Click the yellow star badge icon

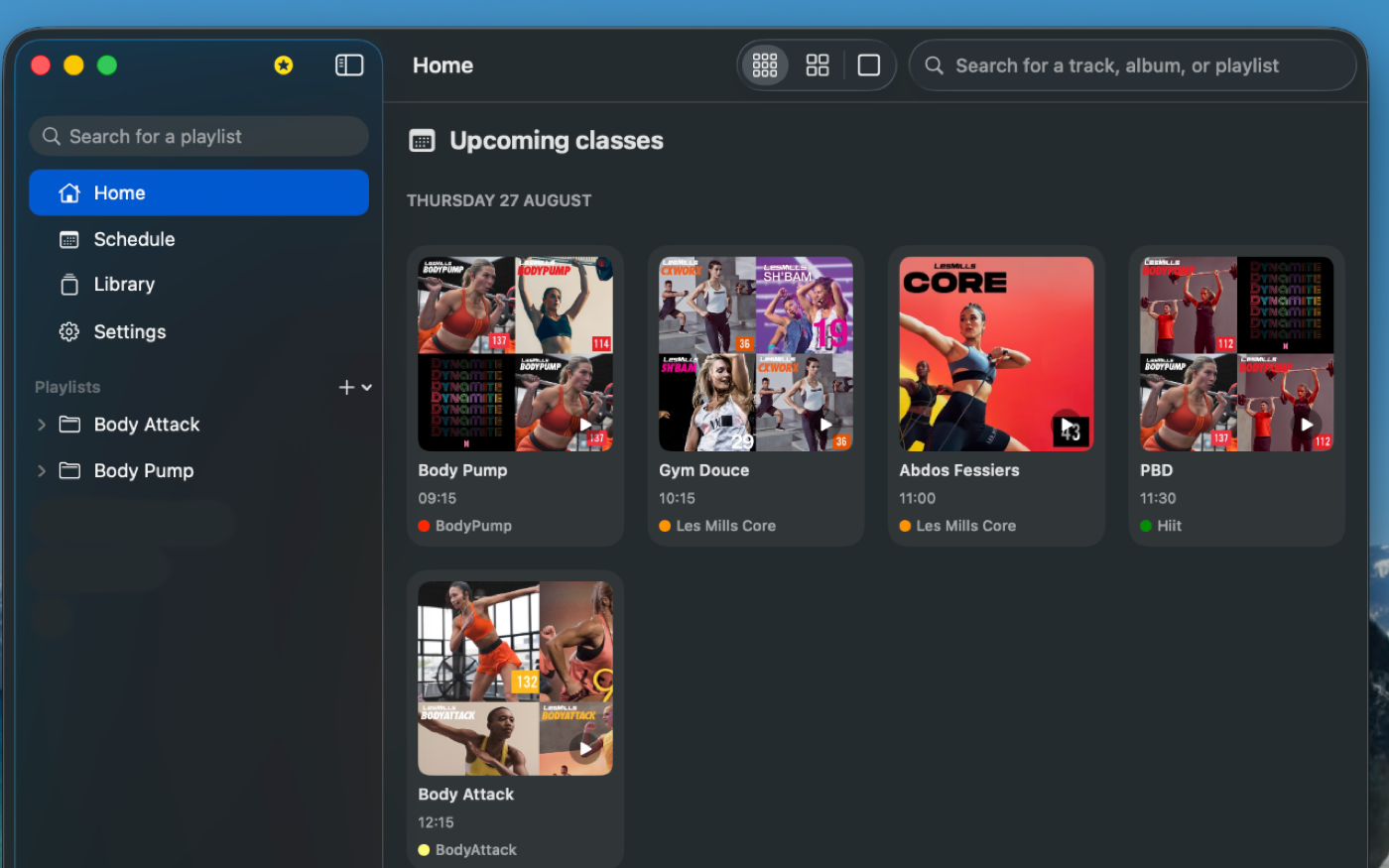click(x=284, y=65)
